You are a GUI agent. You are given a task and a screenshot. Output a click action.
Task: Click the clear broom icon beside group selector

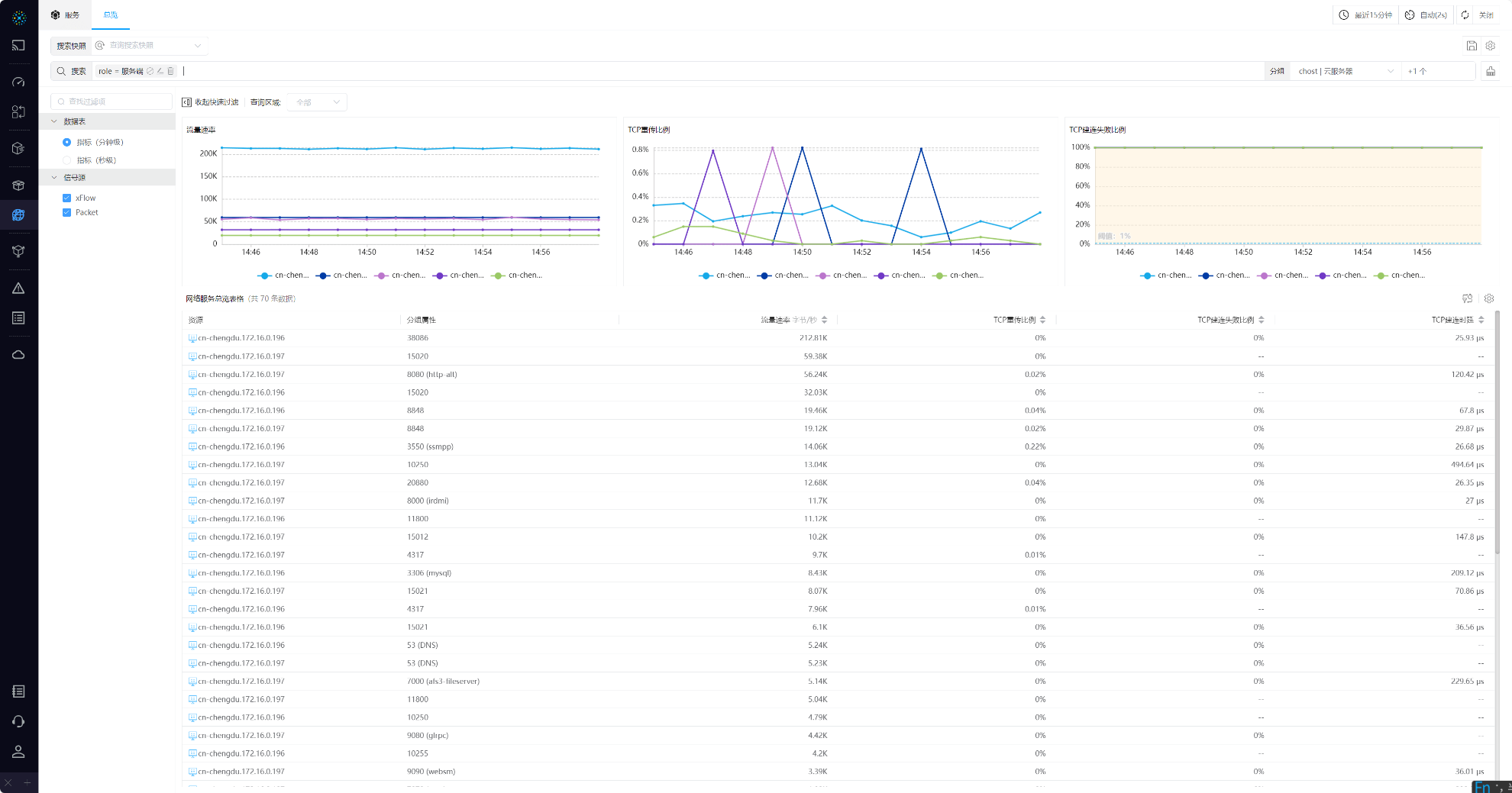1490,71
